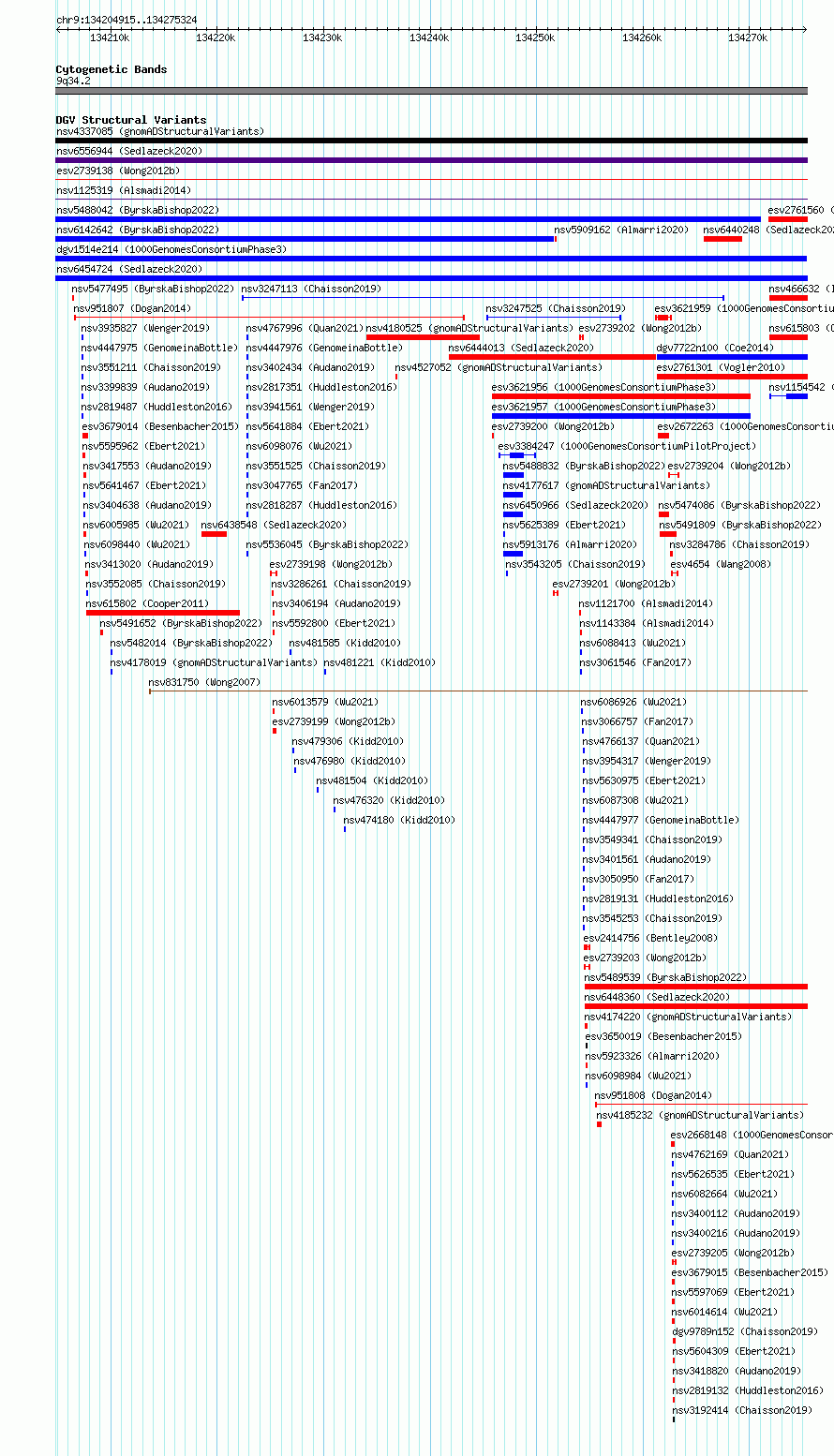Viewport: 834px width, 1456px height.
Task: Select nsv3935827 (Wenger2019) label
Action: coord(146,328)
